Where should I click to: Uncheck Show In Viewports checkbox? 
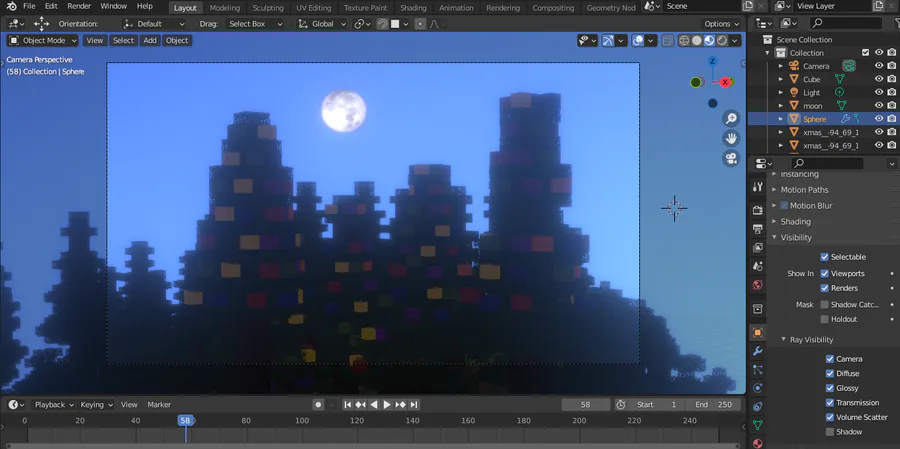(x=825, y=273)
